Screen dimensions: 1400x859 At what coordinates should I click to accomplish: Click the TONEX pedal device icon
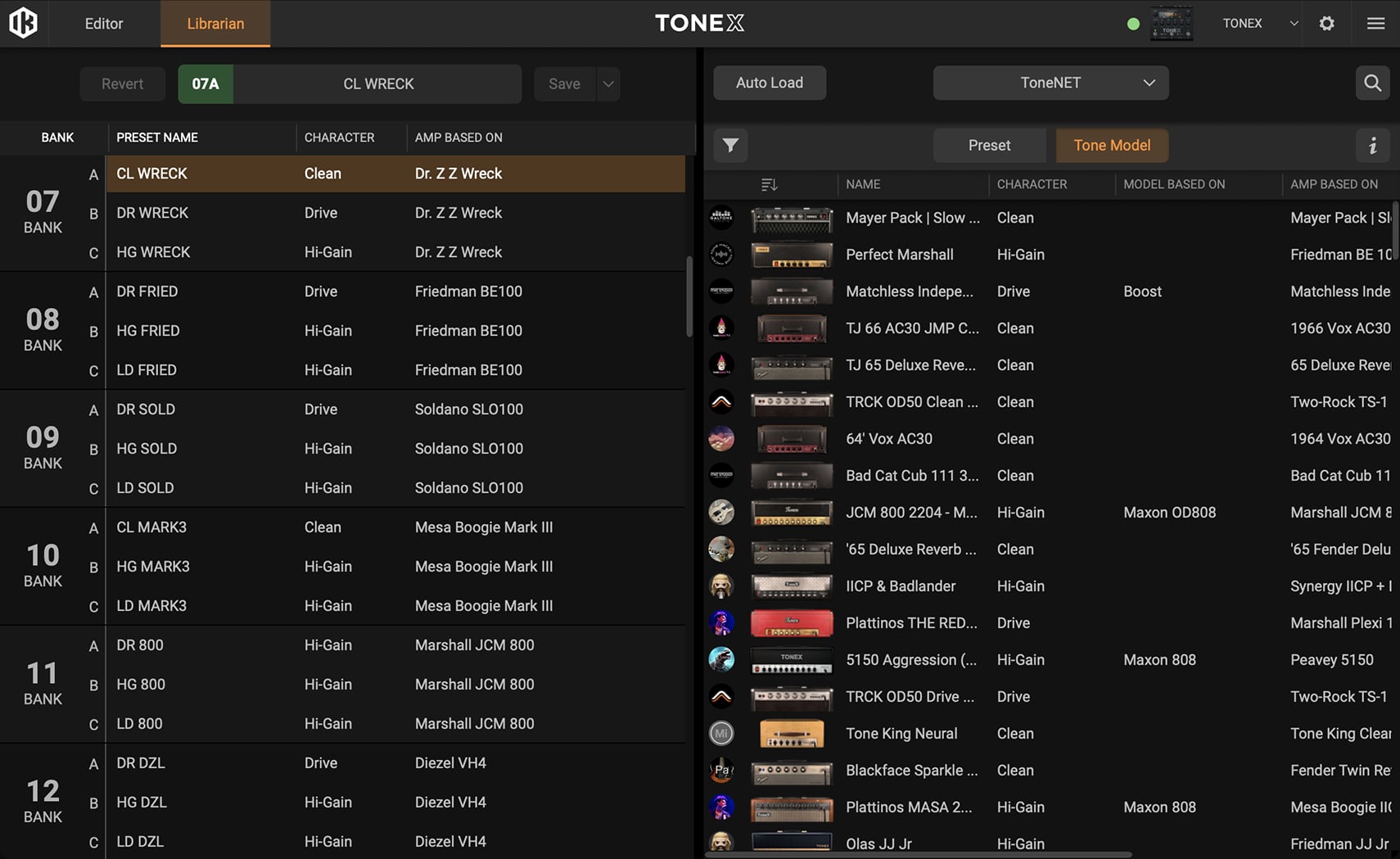pos(1171,23)
